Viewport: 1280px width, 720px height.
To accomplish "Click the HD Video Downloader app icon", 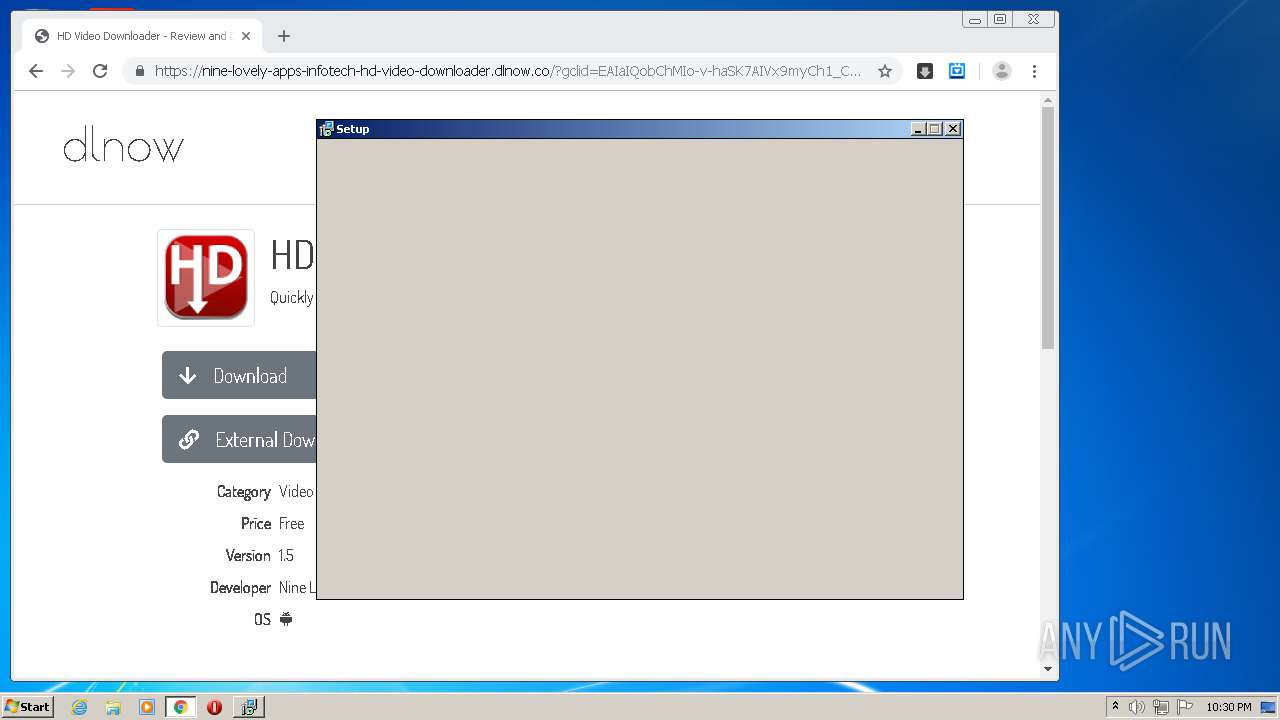I will (206, 277).
